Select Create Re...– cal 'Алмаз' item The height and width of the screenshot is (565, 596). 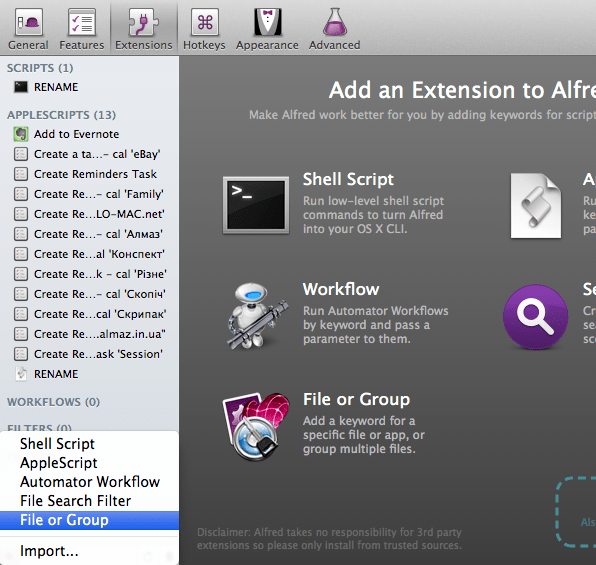[x=98, y=234]
